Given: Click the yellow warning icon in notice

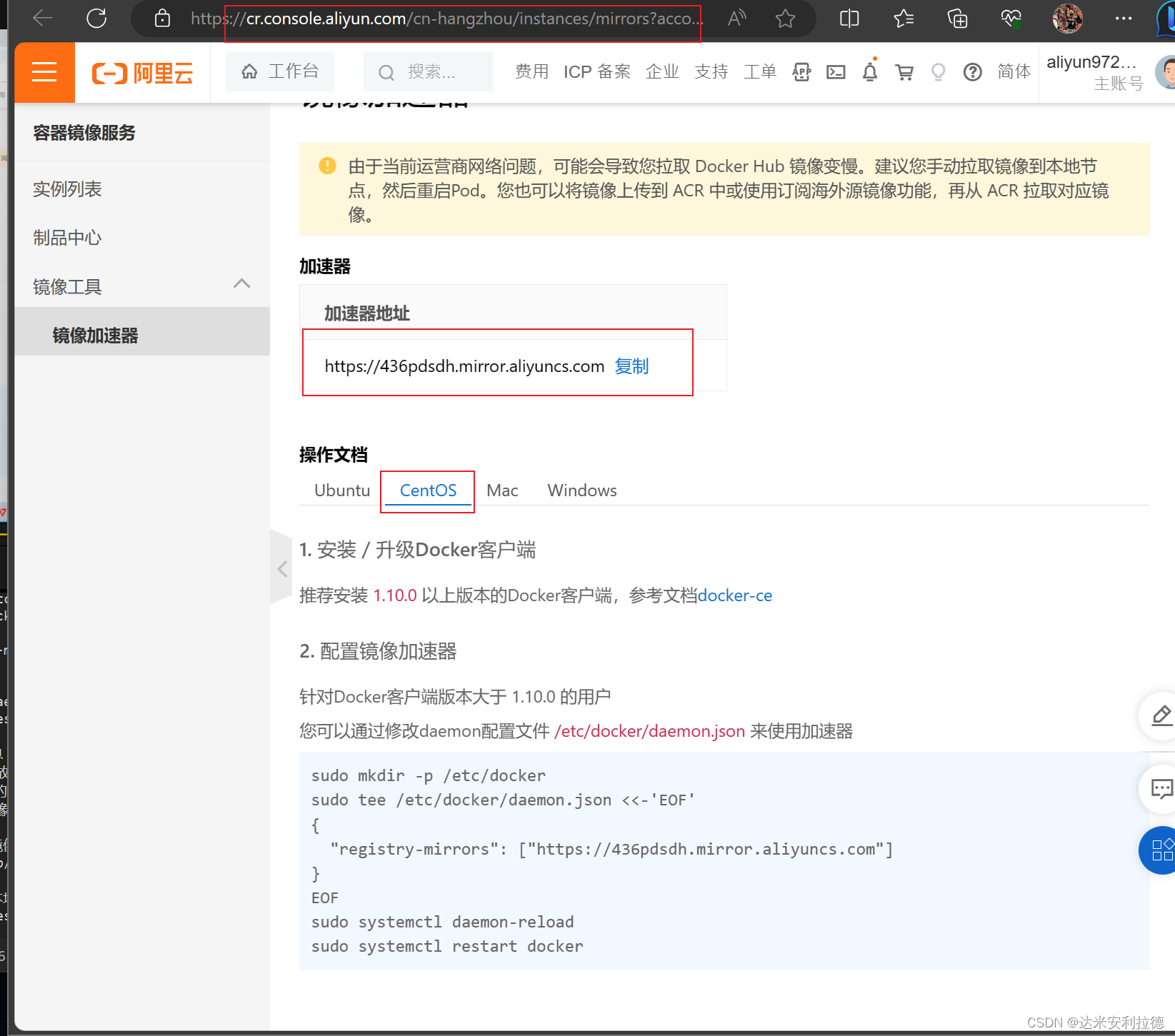Looking at the screenshot, I should [327, 166].
